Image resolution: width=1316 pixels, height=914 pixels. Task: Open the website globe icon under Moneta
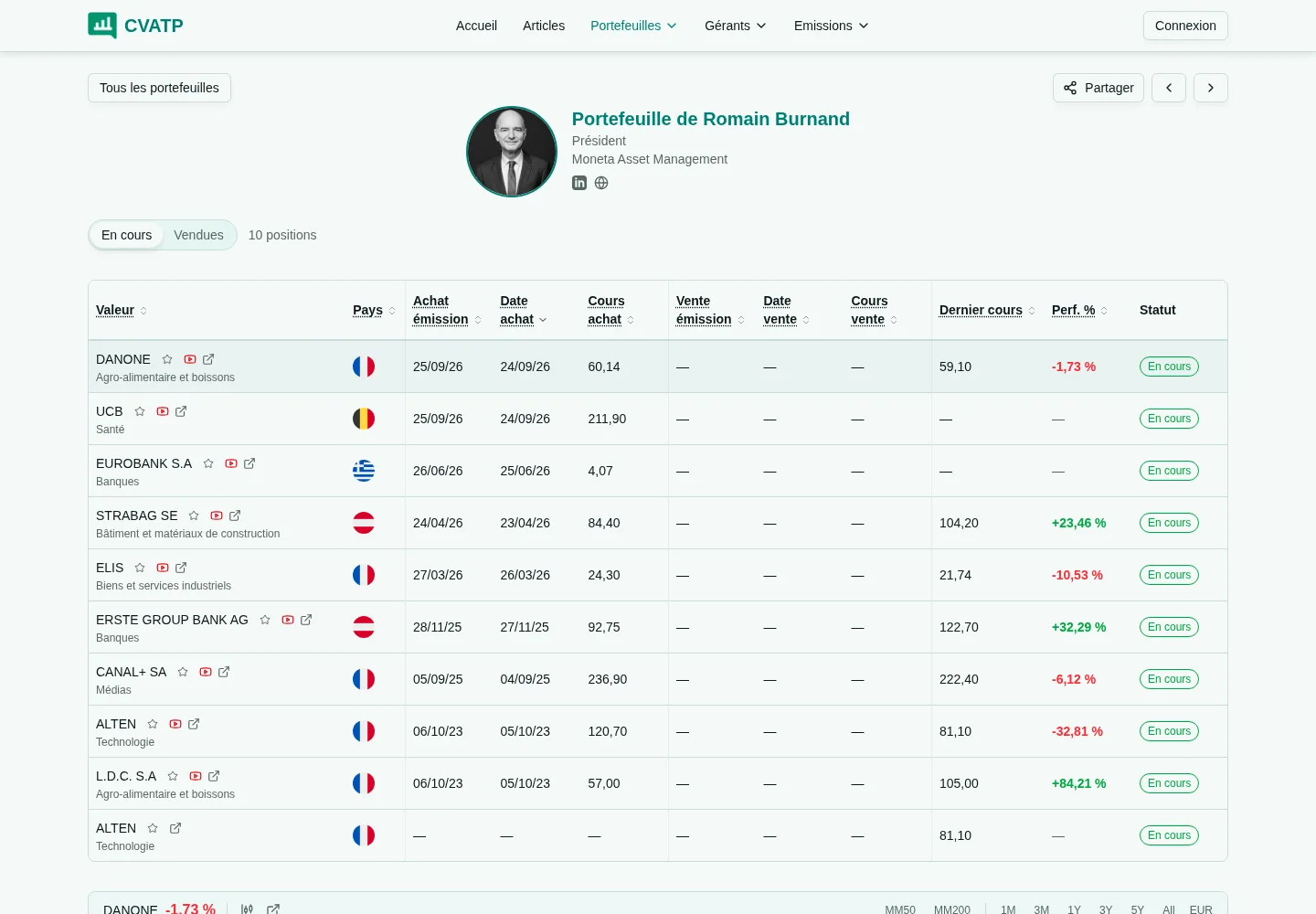click(601, 183)
